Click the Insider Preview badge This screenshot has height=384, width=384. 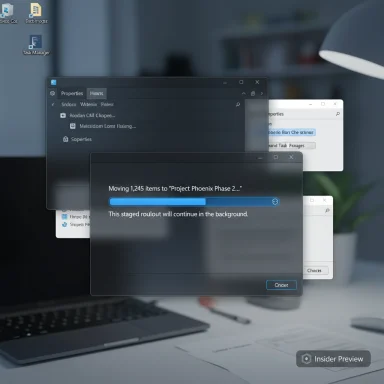[333, 359]
